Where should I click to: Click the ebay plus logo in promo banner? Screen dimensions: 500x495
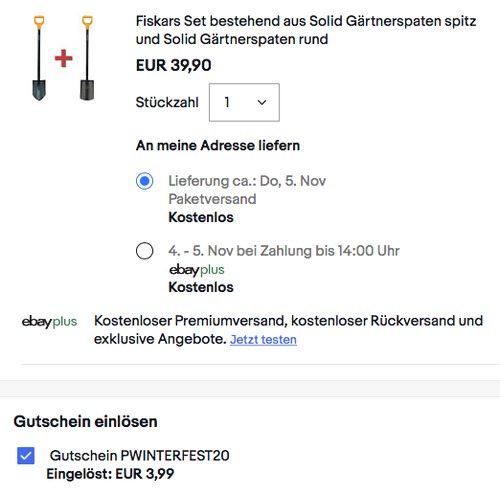pyautogui.click(x=49, y=322)
